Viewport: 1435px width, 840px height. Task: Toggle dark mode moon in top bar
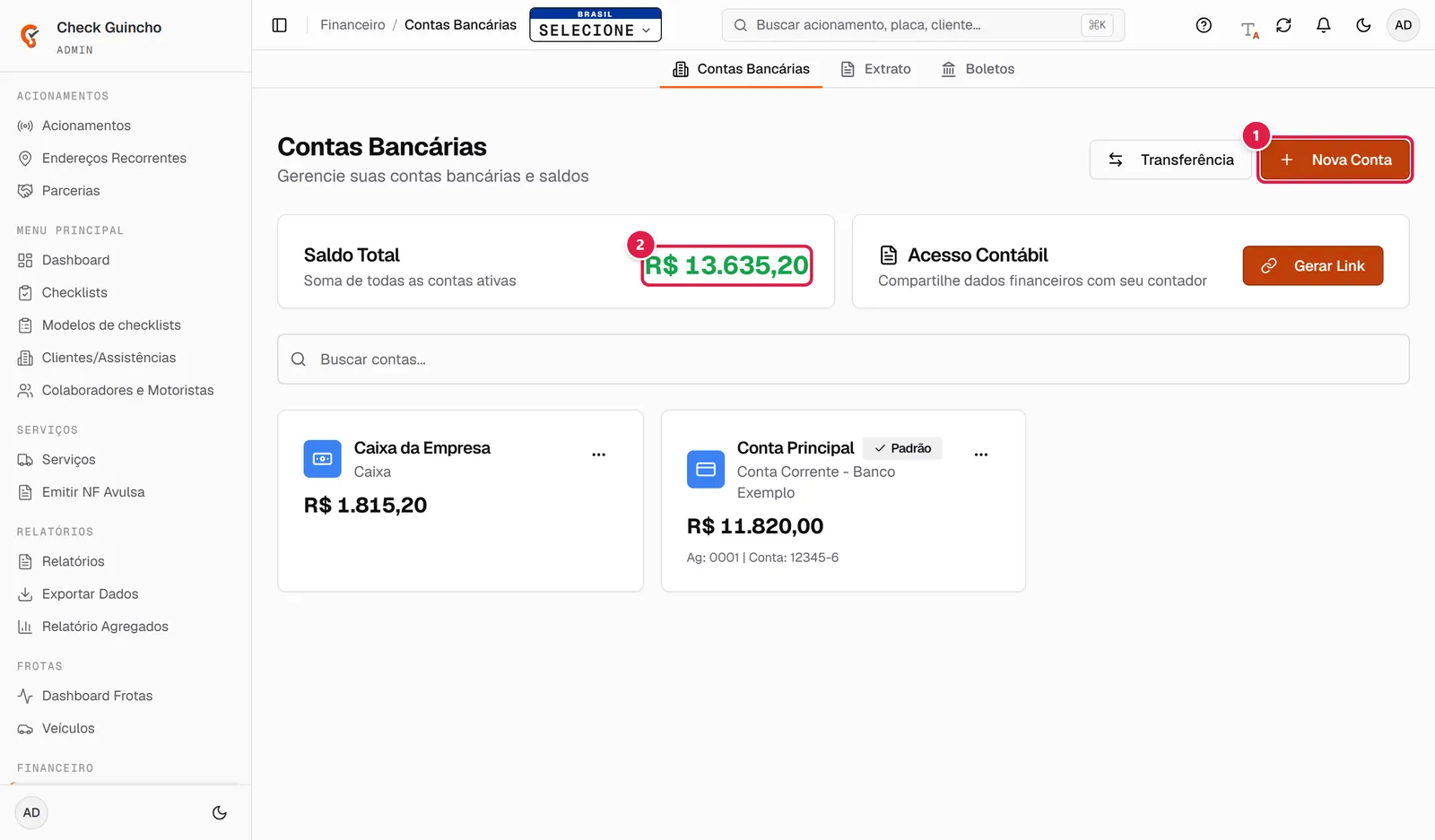pos(1363,25)
